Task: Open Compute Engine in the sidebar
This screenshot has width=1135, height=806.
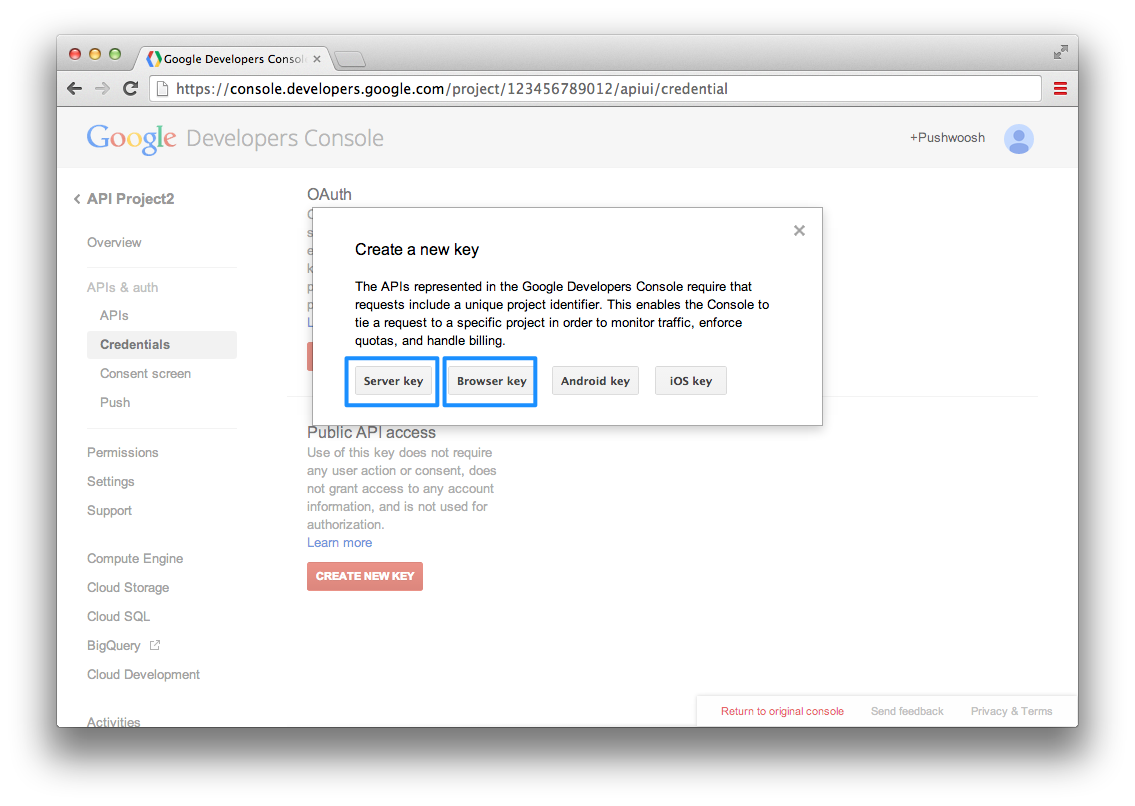Action: pyautogui.click(x=135, y=558)
